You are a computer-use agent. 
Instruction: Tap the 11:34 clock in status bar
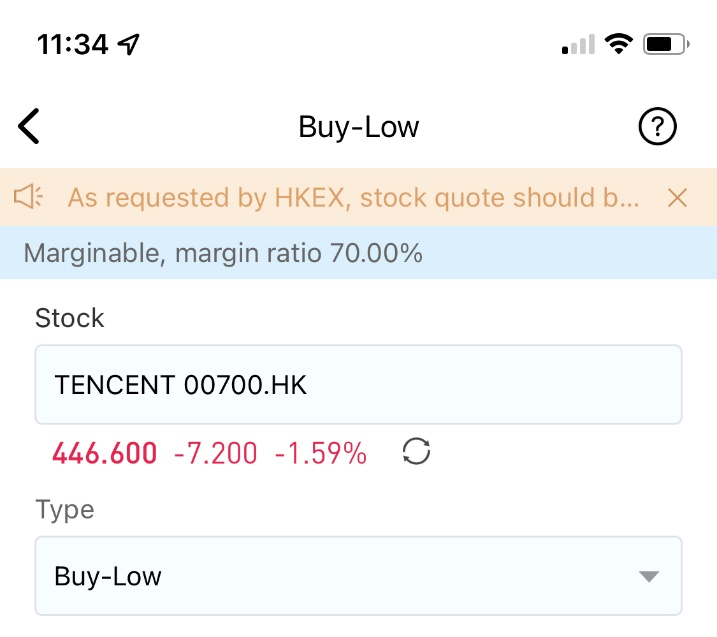tap(73, 44)
